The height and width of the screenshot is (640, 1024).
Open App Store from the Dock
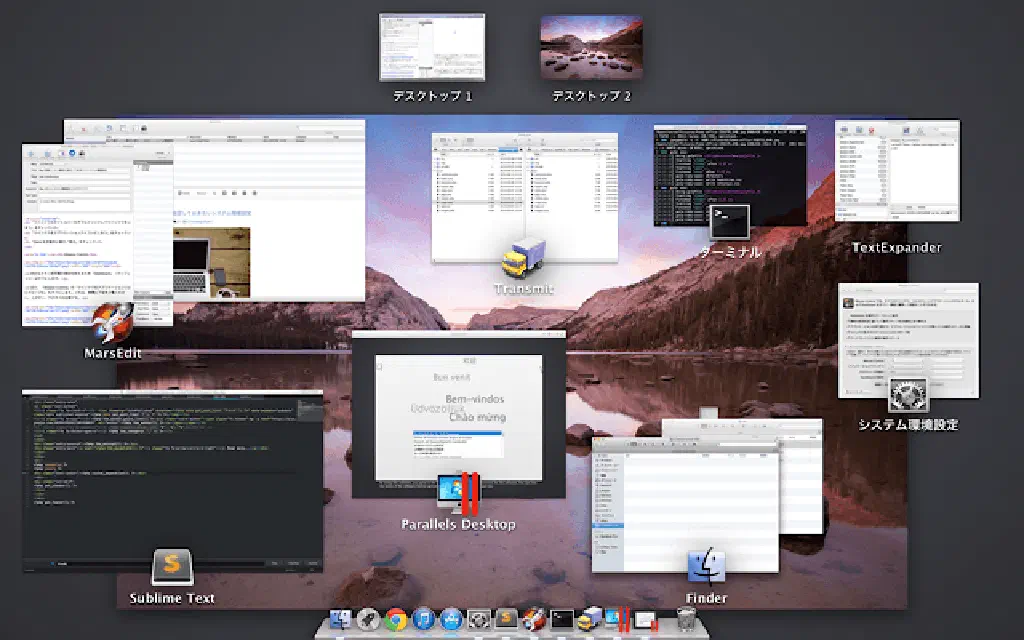(450, 620)
